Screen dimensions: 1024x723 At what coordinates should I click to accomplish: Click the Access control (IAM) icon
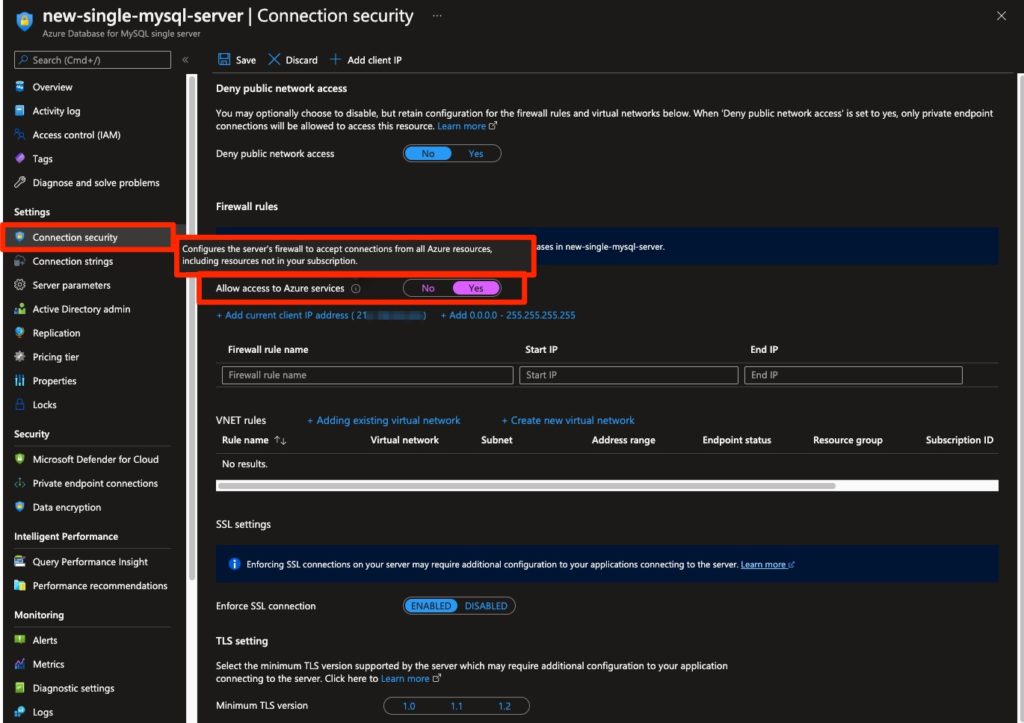click(x=20, y=135)
